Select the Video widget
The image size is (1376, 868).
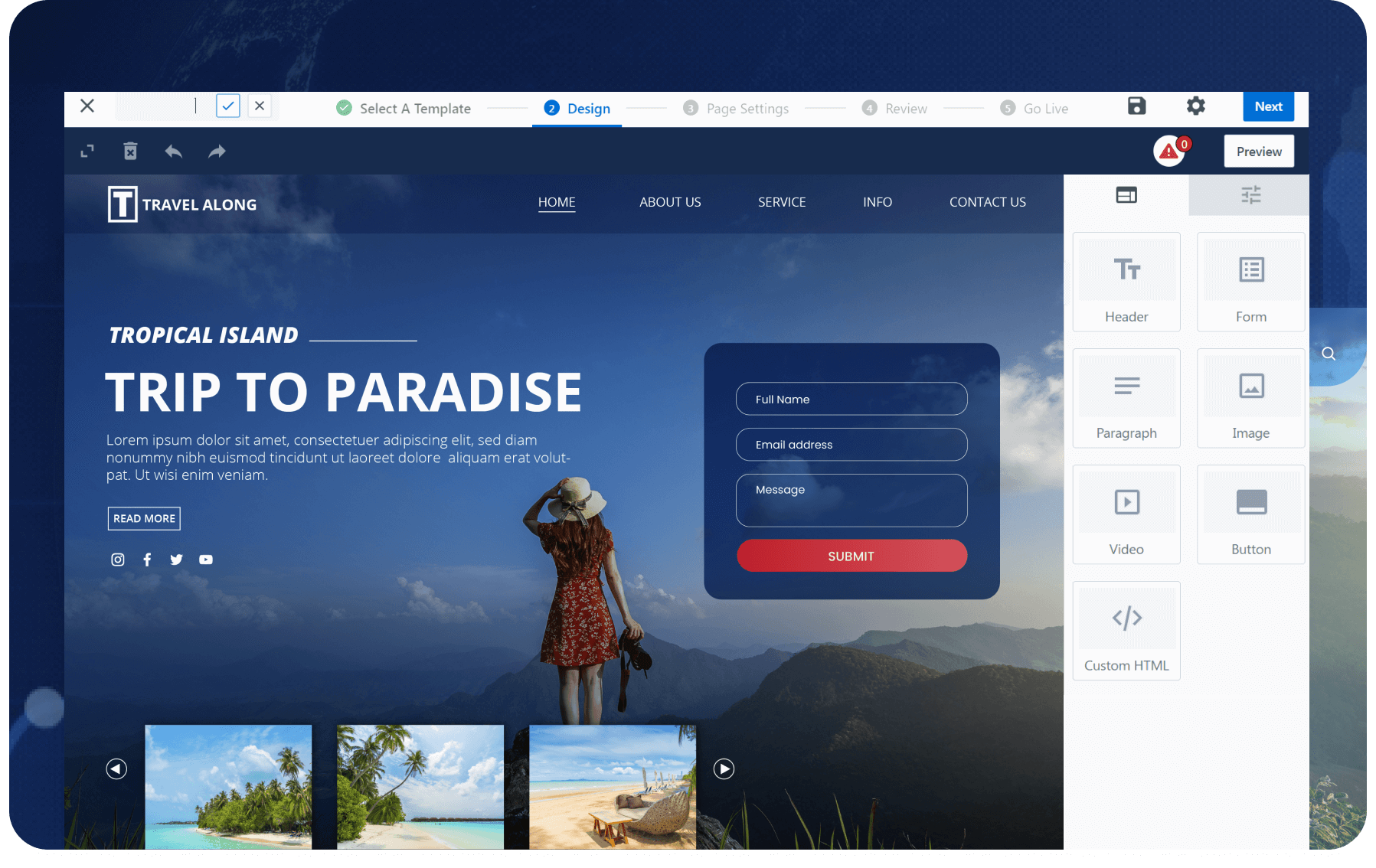[1126, 514]
